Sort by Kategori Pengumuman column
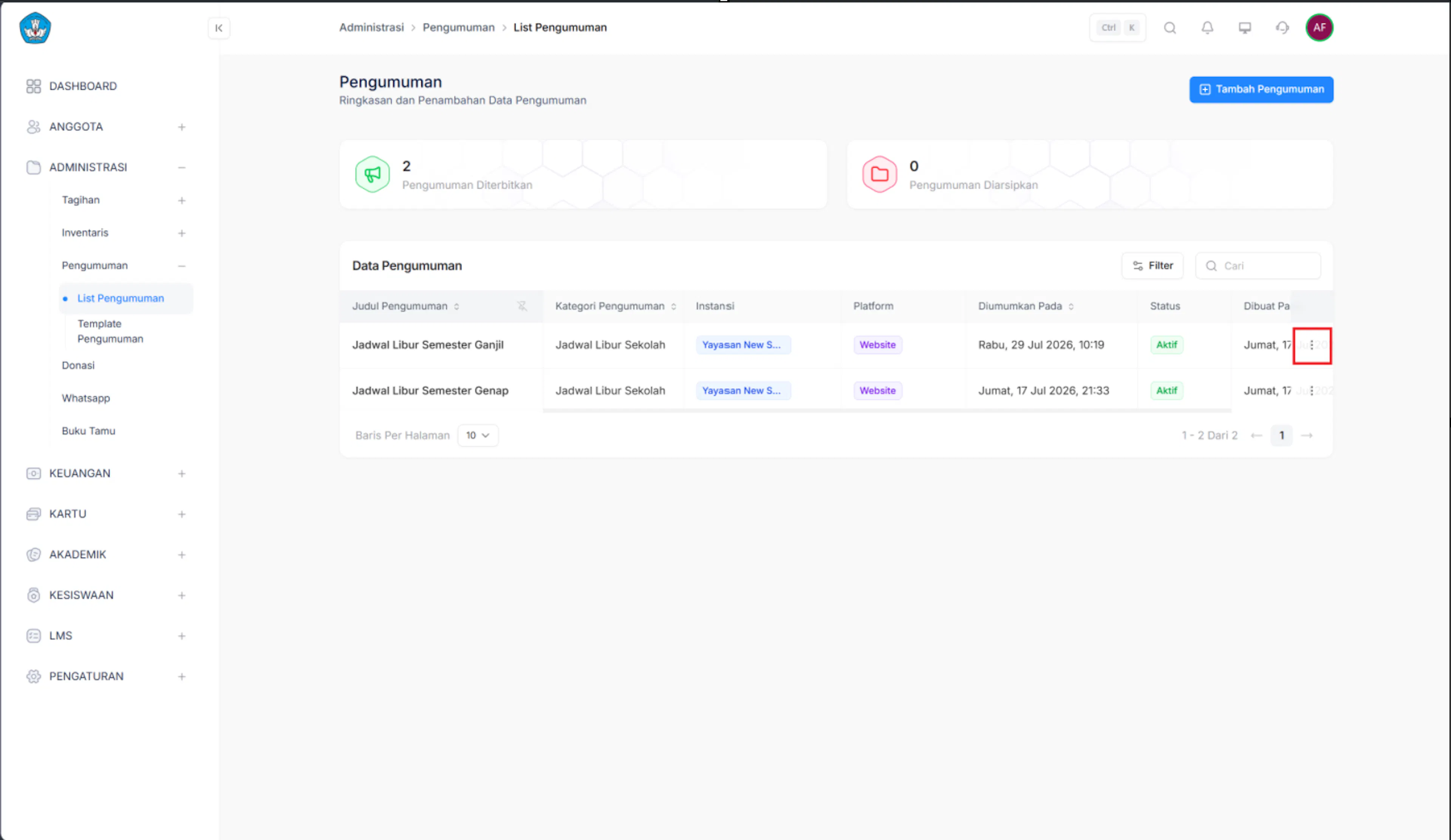Viewport: 1451px width, 840px height. tap(673, 307)
